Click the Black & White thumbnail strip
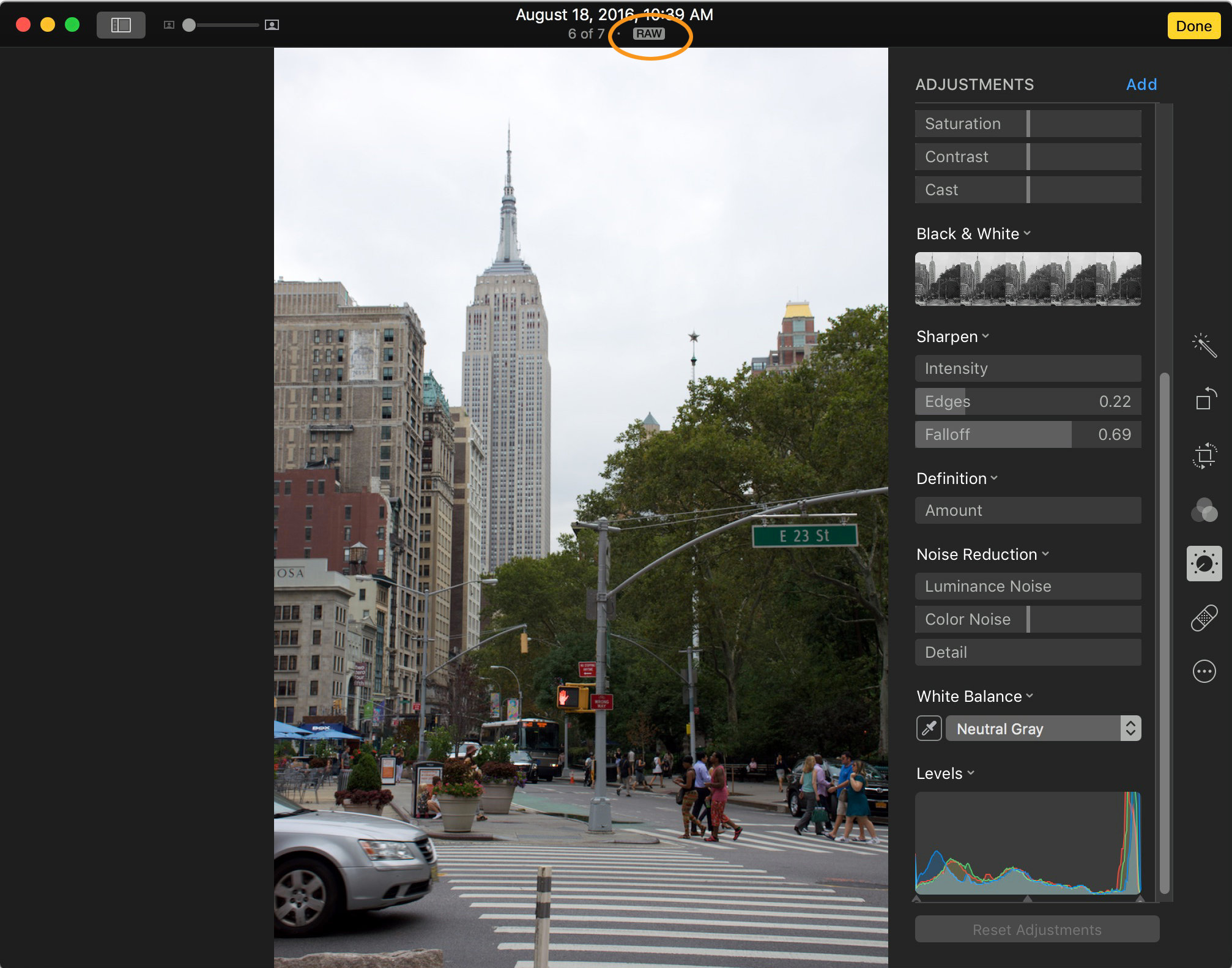The image size is (1232, 968). click(1028, 279)
